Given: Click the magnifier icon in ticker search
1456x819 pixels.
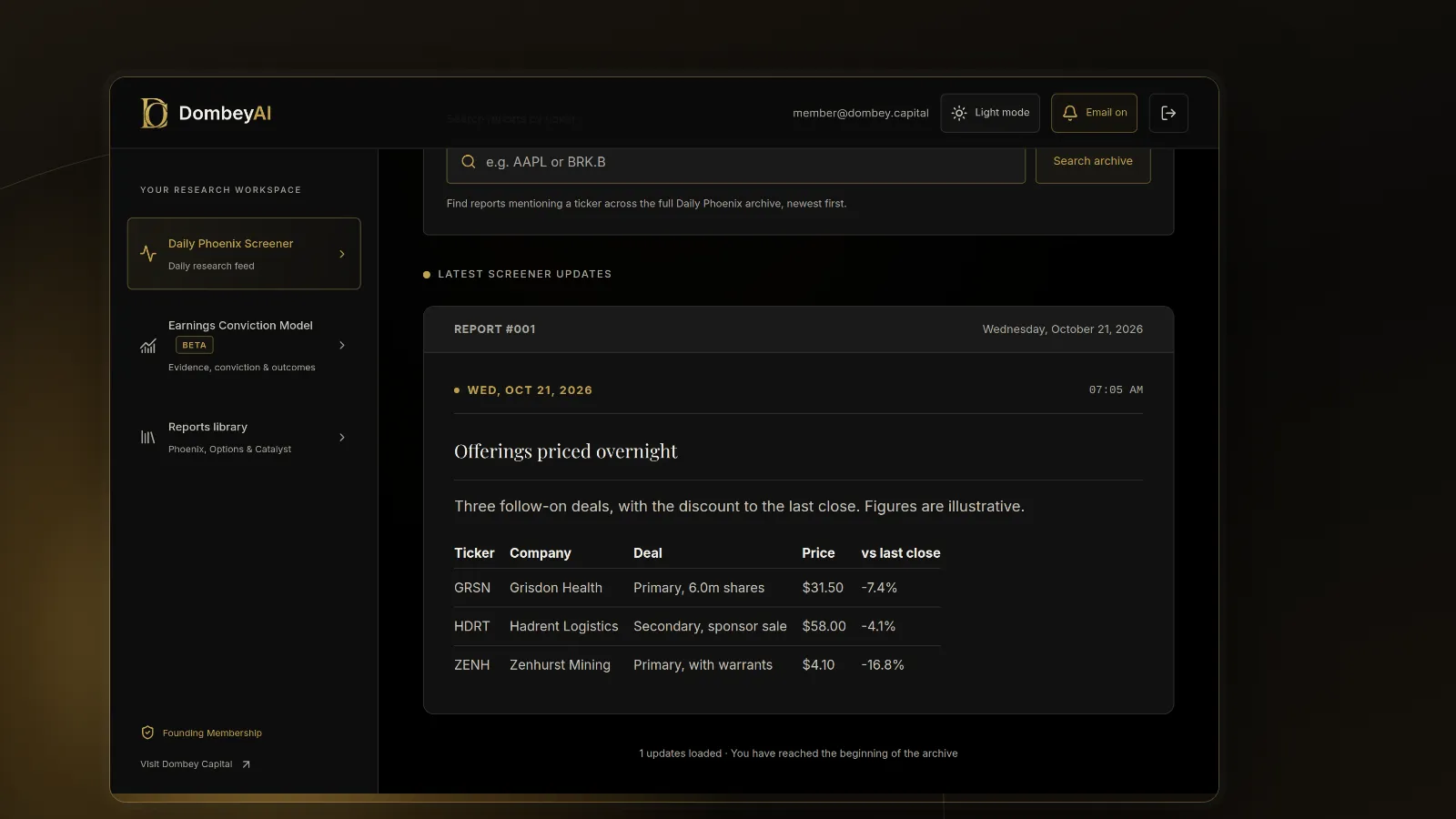Looking at the screenshot, I should click(x=469, y=162).
